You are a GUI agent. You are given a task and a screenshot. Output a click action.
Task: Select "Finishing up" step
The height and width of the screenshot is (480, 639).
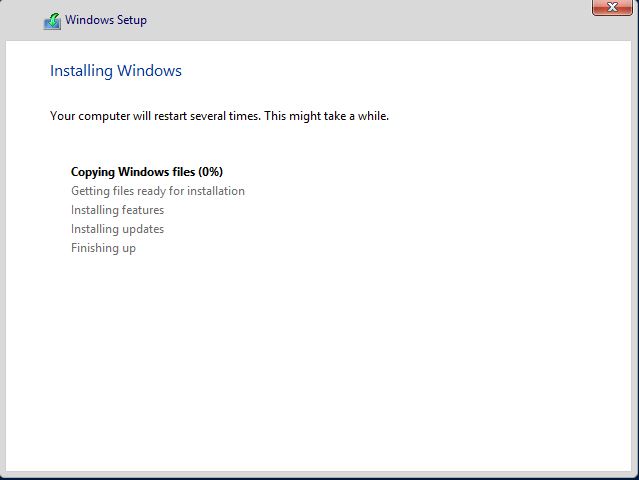103,248
